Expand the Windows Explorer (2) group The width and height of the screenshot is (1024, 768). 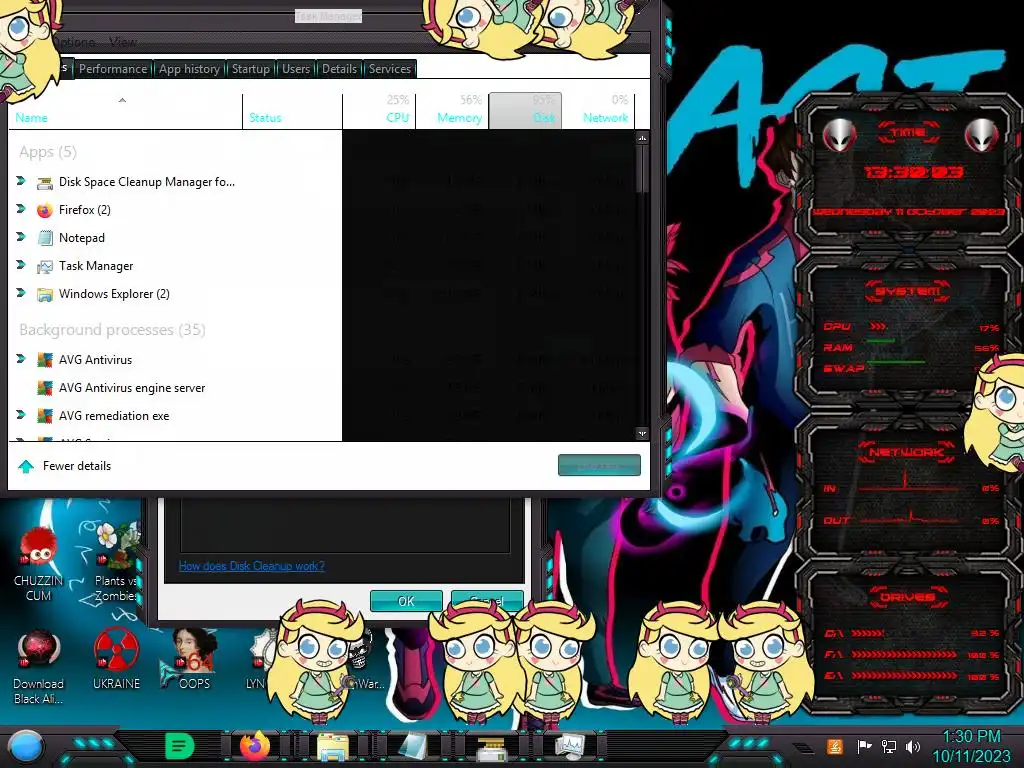(21, 293)
